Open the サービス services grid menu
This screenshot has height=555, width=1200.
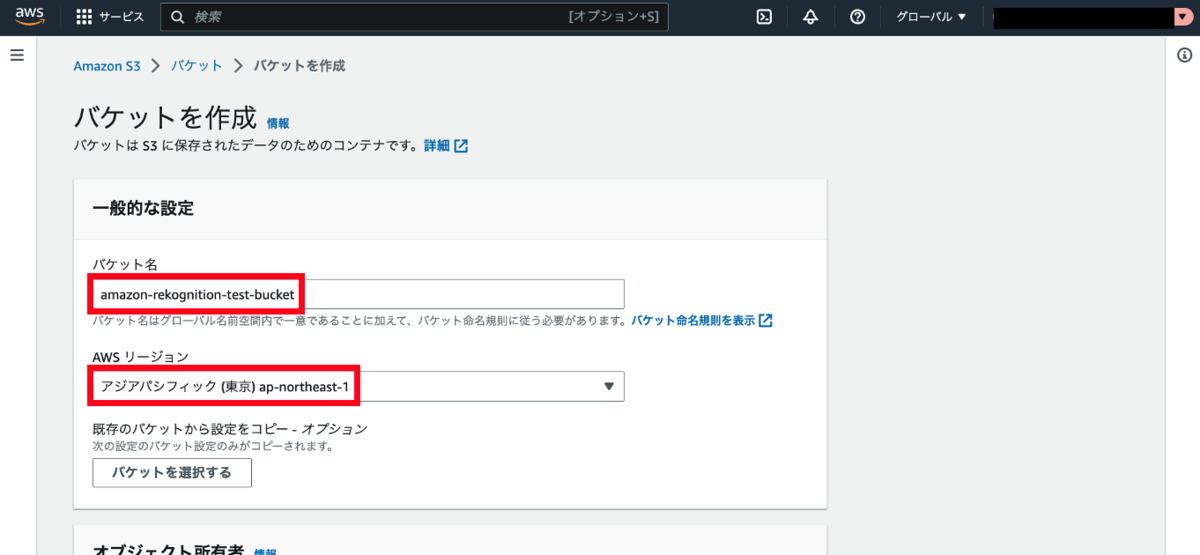coord(110,17)
